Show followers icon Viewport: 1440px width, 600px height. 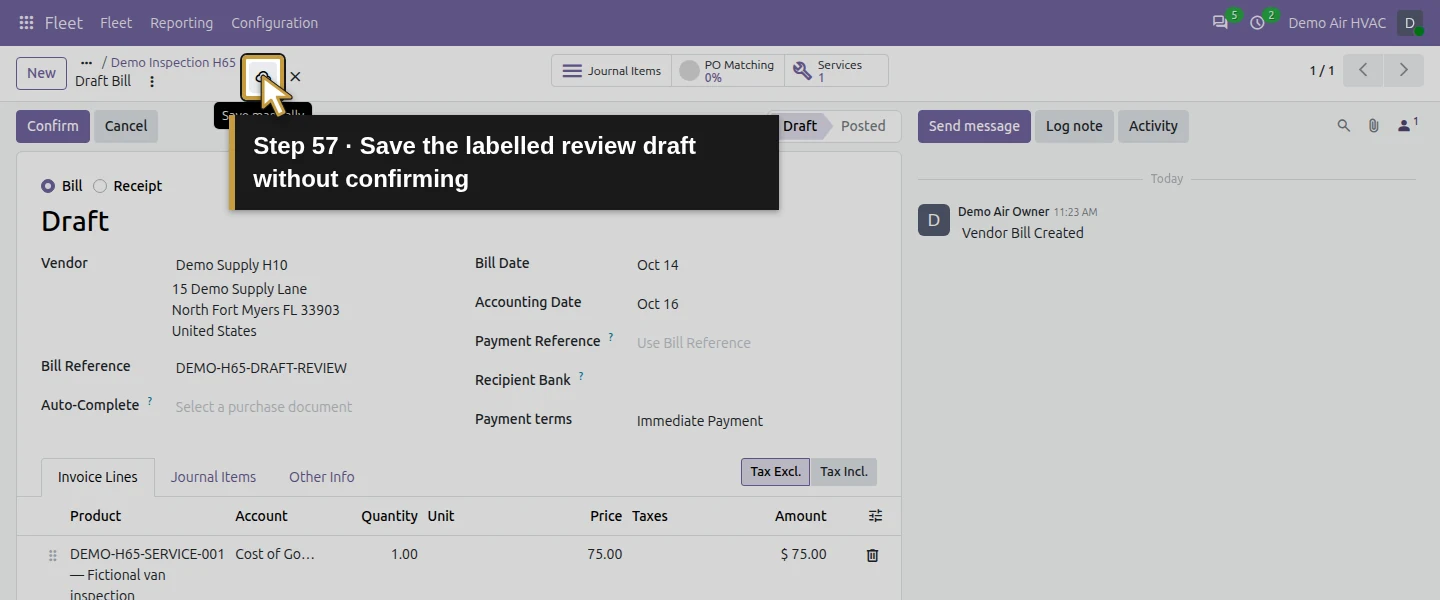(x=1408, y=126)
